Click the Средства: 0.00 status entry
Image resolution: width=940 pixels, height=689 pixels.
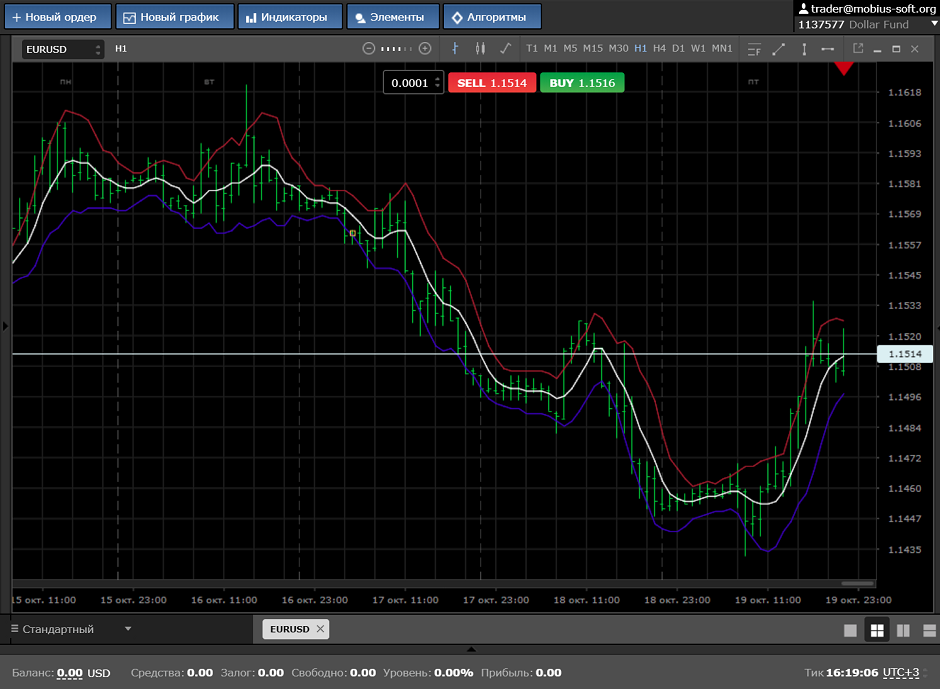(172, 673)
